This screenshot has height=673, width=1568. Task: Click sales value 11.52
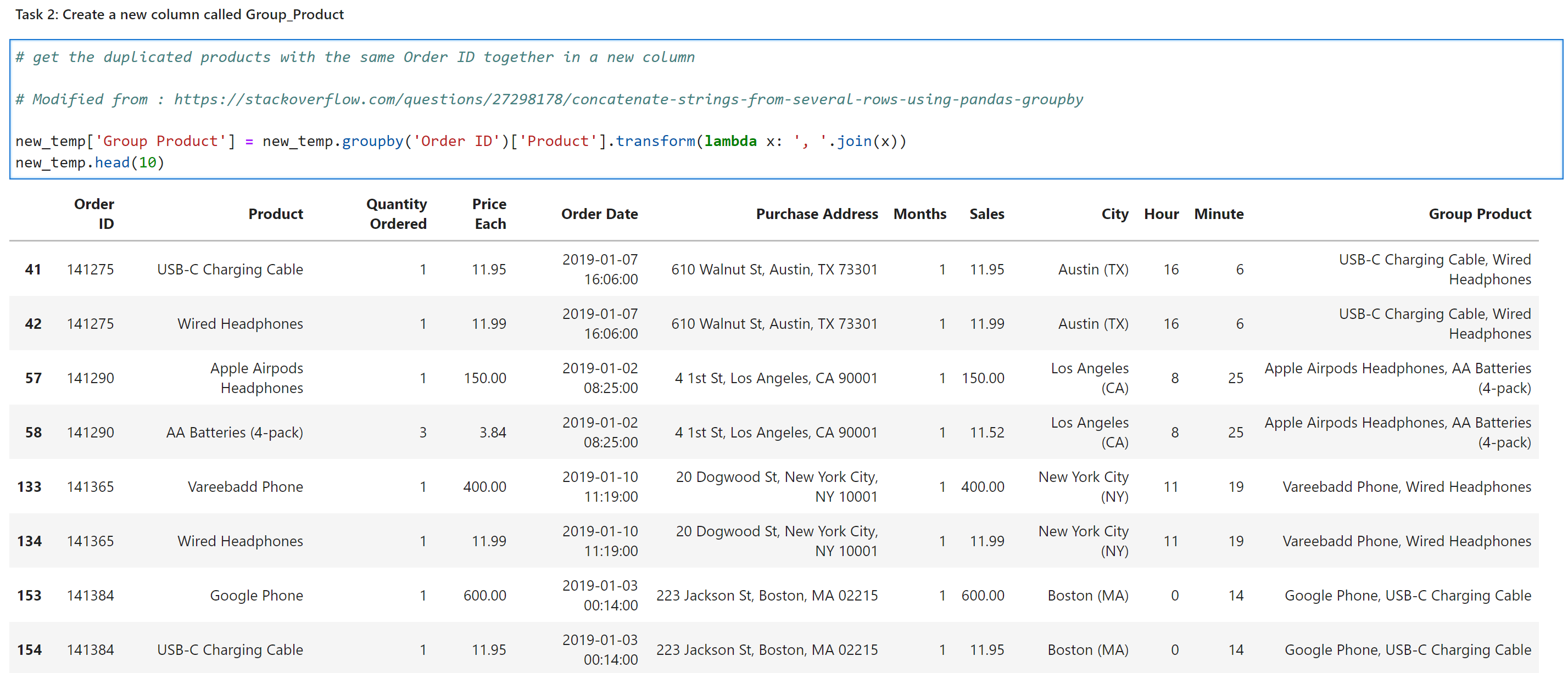click(987, 432)
